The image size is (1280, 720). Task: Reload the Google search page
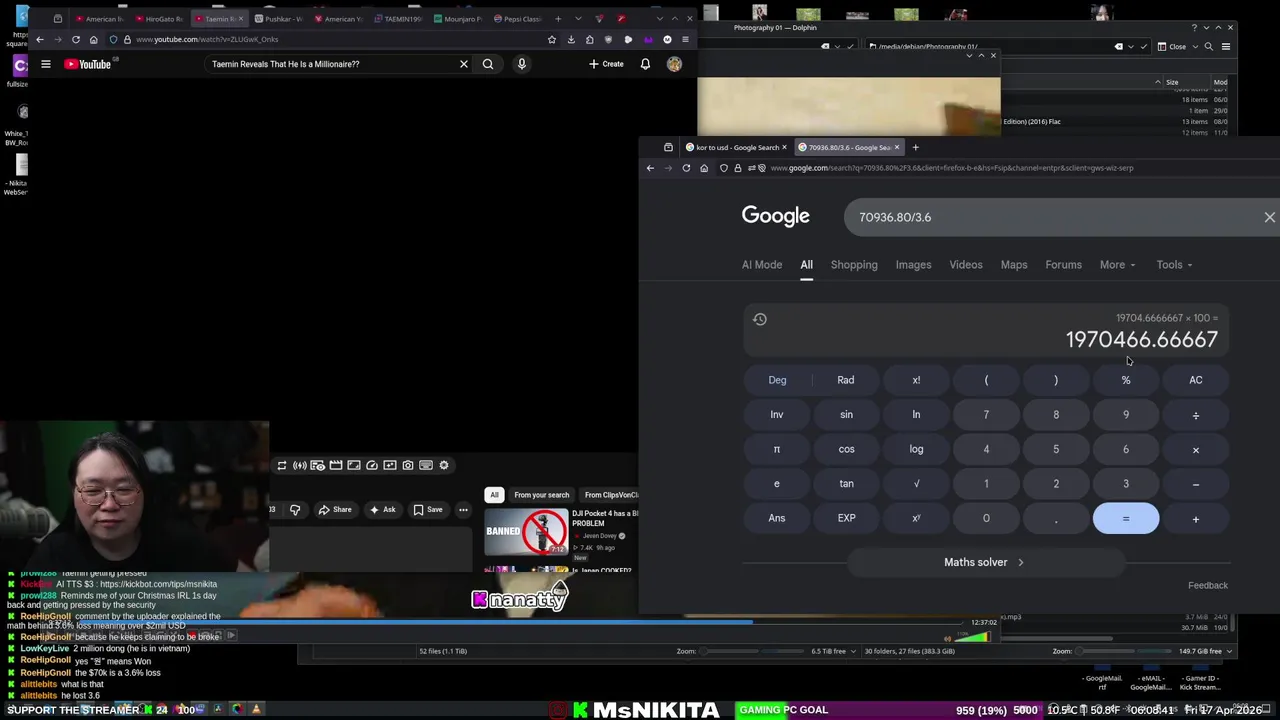686,168
